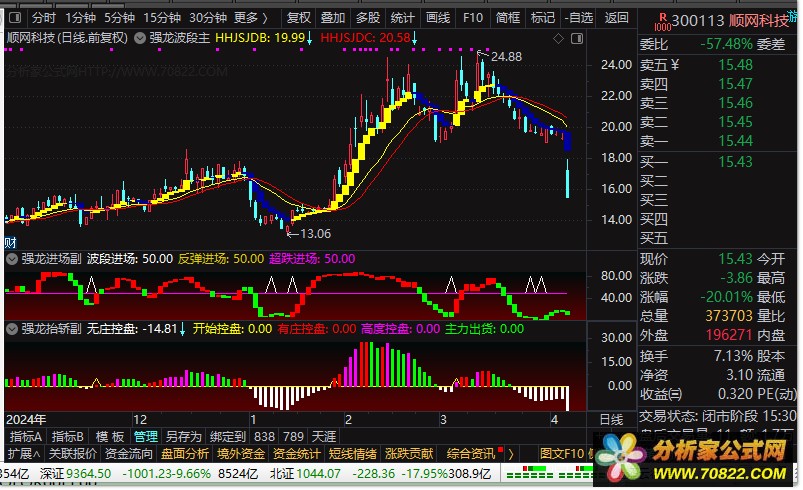Open the 统计 statistics tool
The height and width of the screenshot is (490, 803).
[403, 18]
